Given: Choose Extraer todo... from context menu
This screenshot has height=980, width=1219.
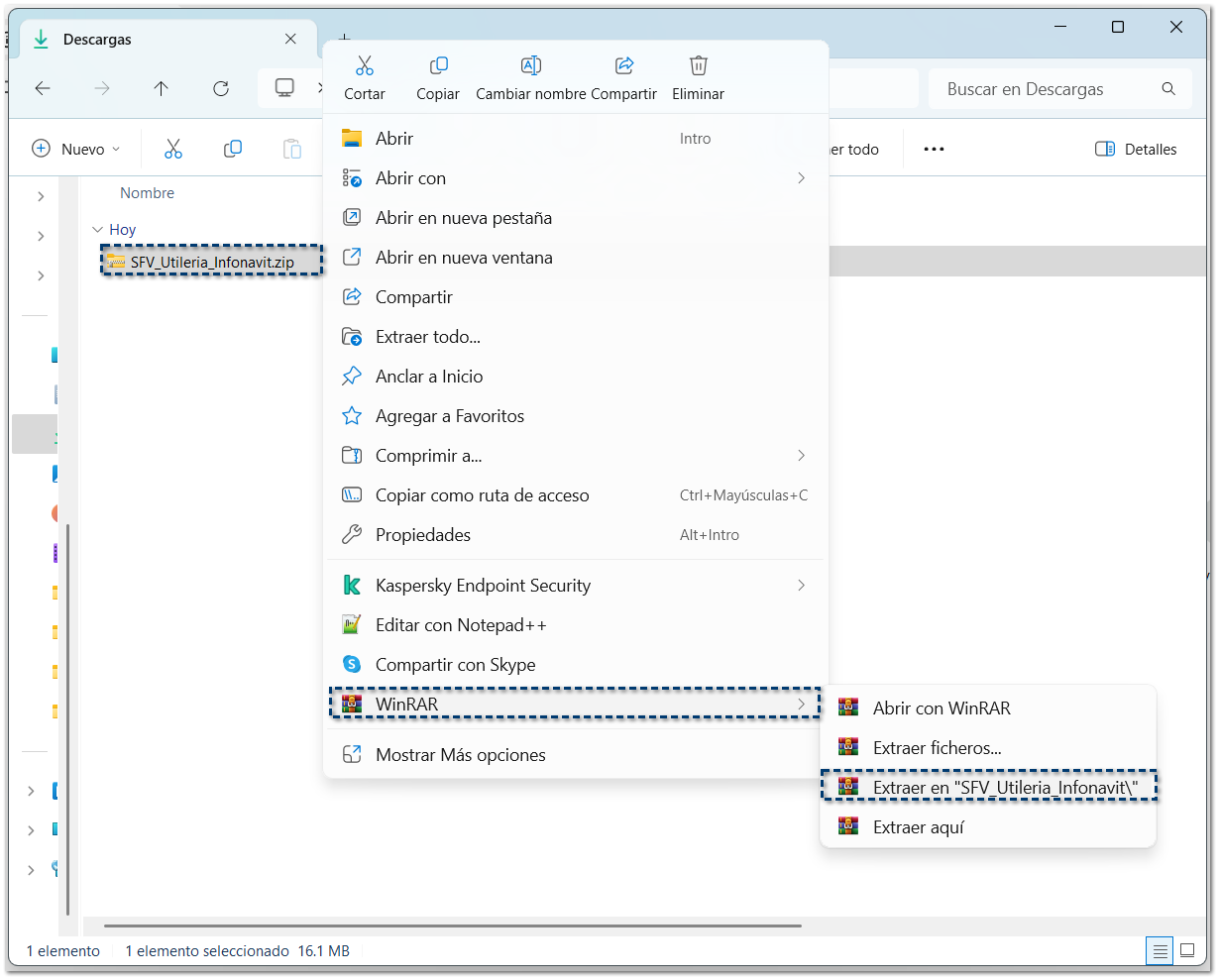Looking at the screenshot, I should point(428,337).
